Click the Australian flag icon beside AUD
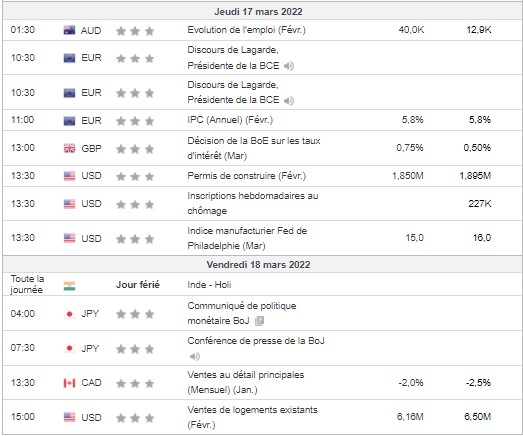The height and width of the screenshot is (436, 523). point(69,30)
